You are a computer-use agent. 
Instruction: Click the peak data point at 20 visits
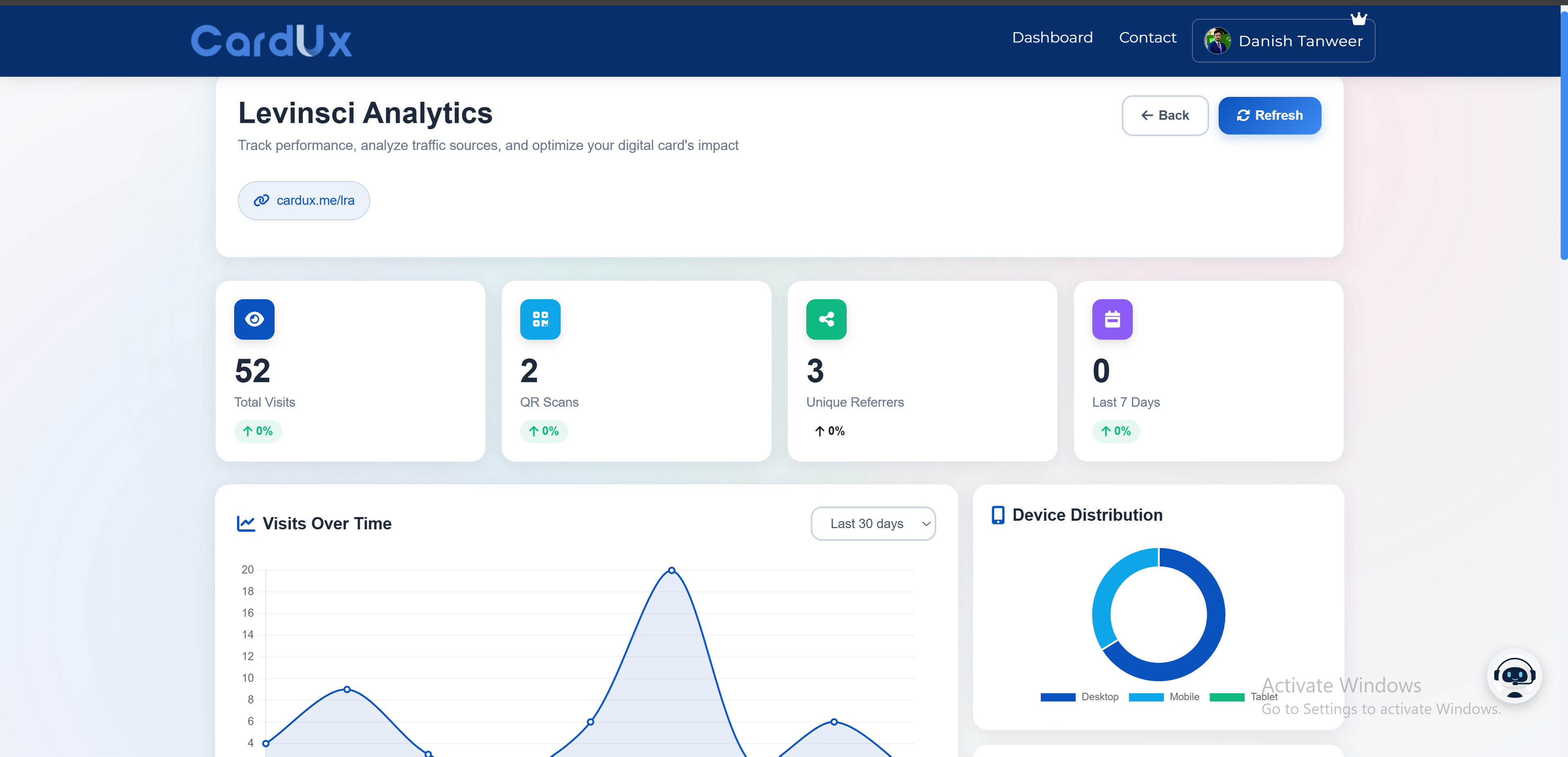(671, 571)
